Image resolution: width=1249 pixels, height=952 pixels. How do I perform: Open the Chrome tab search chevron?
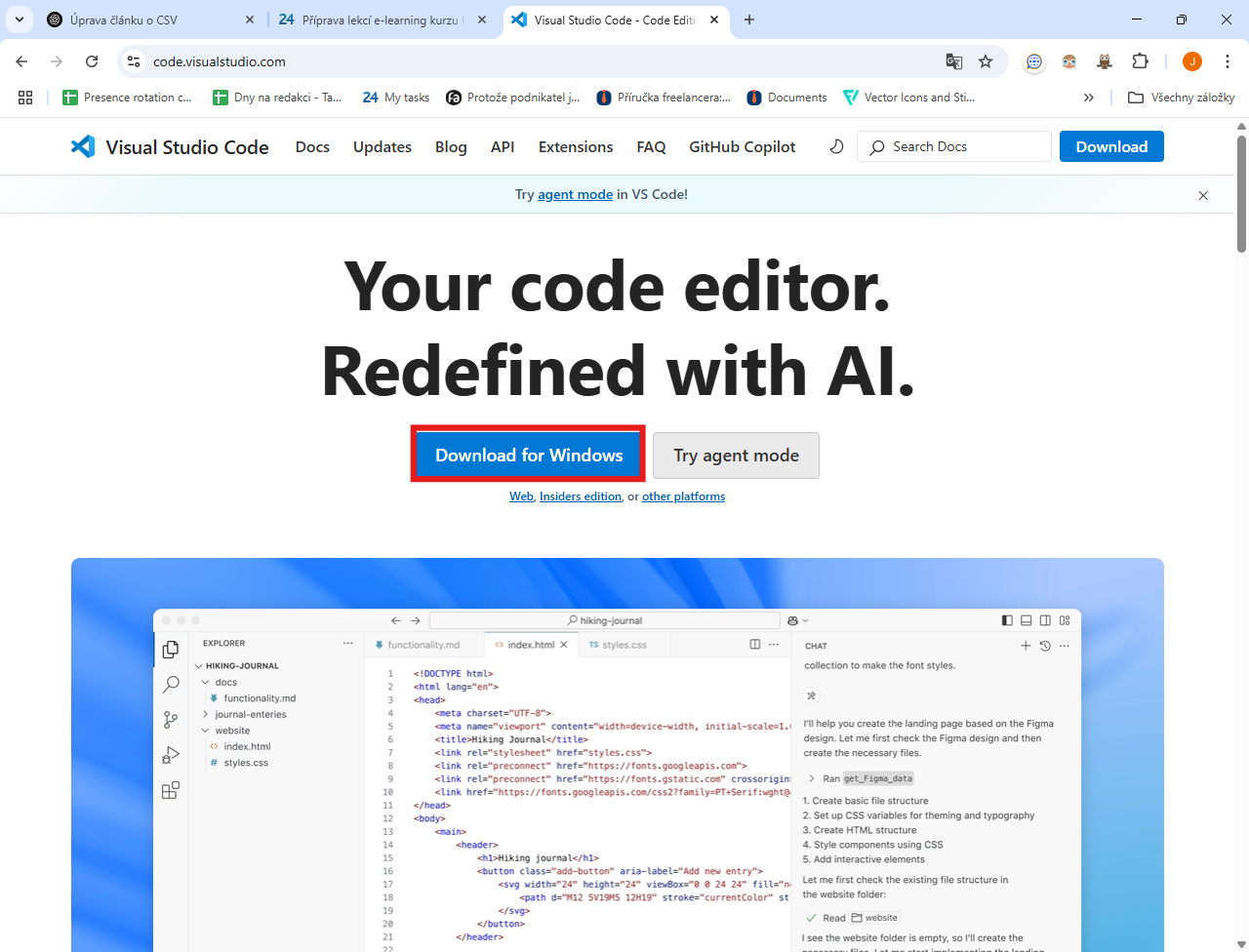pos(20,20)
